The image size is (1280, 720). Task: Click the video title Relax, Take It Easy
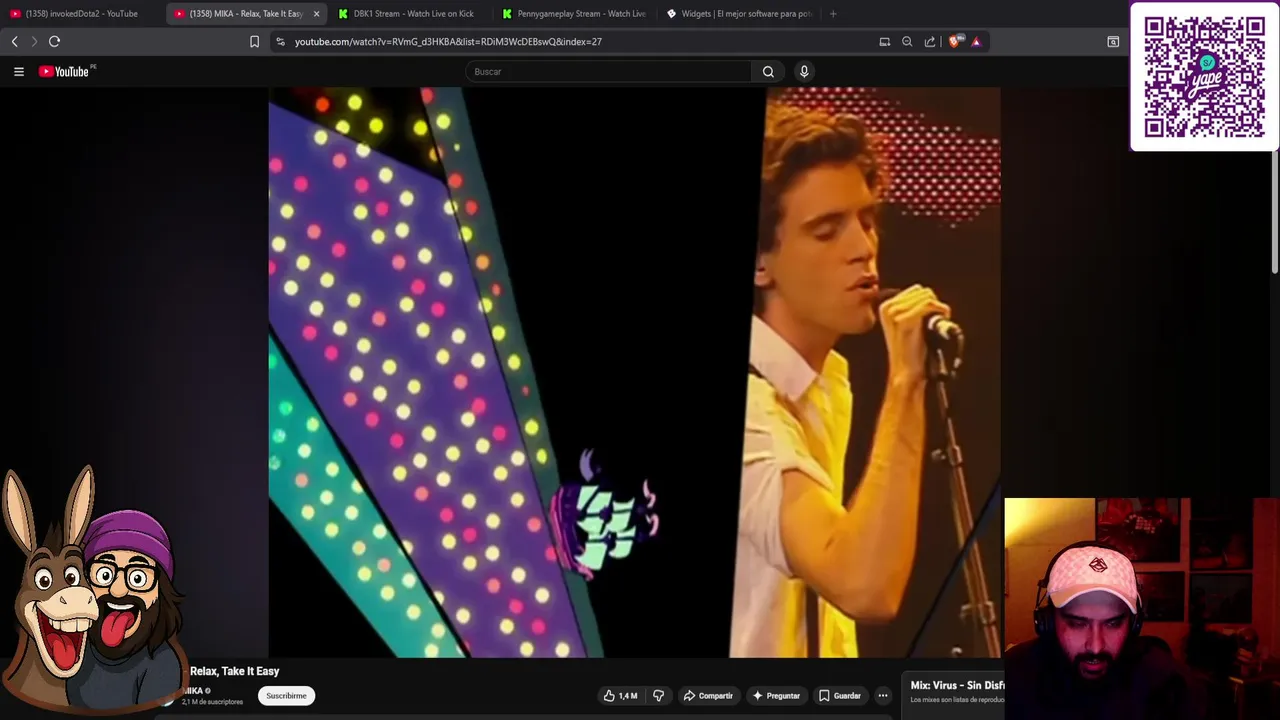coord(234,671)
